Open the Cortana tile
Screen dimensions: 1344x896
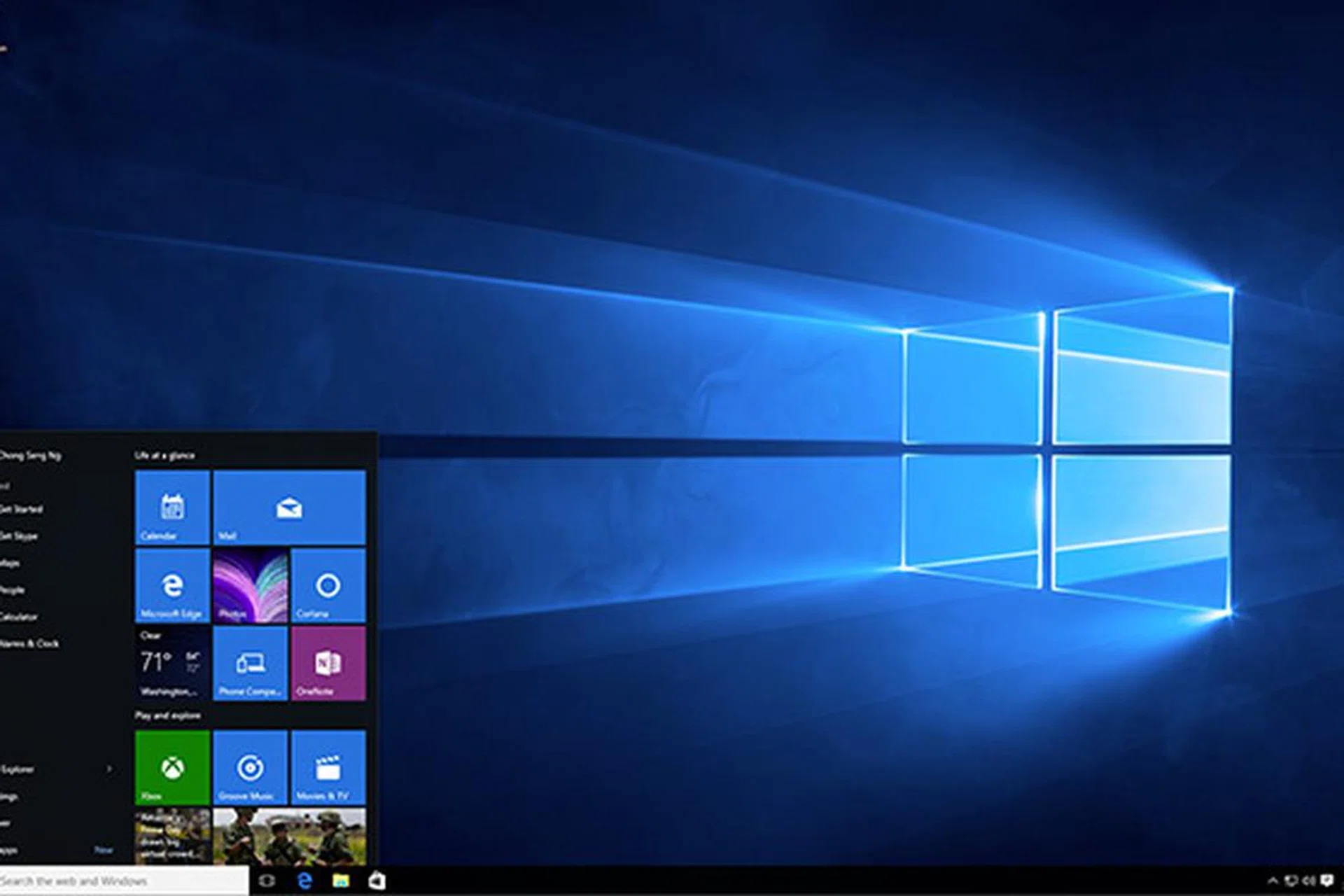click(328, 585)
